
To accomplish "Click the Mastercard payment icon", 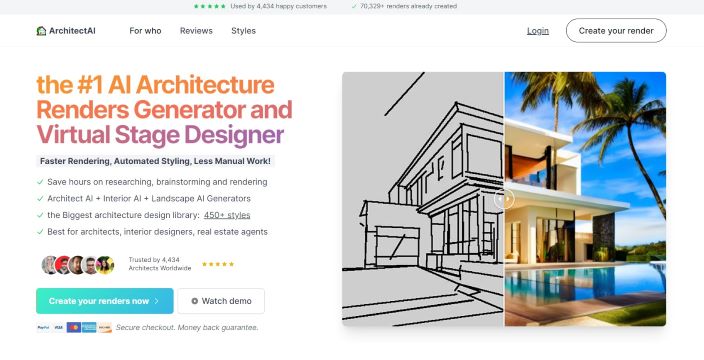I will [x=74, y=328].
